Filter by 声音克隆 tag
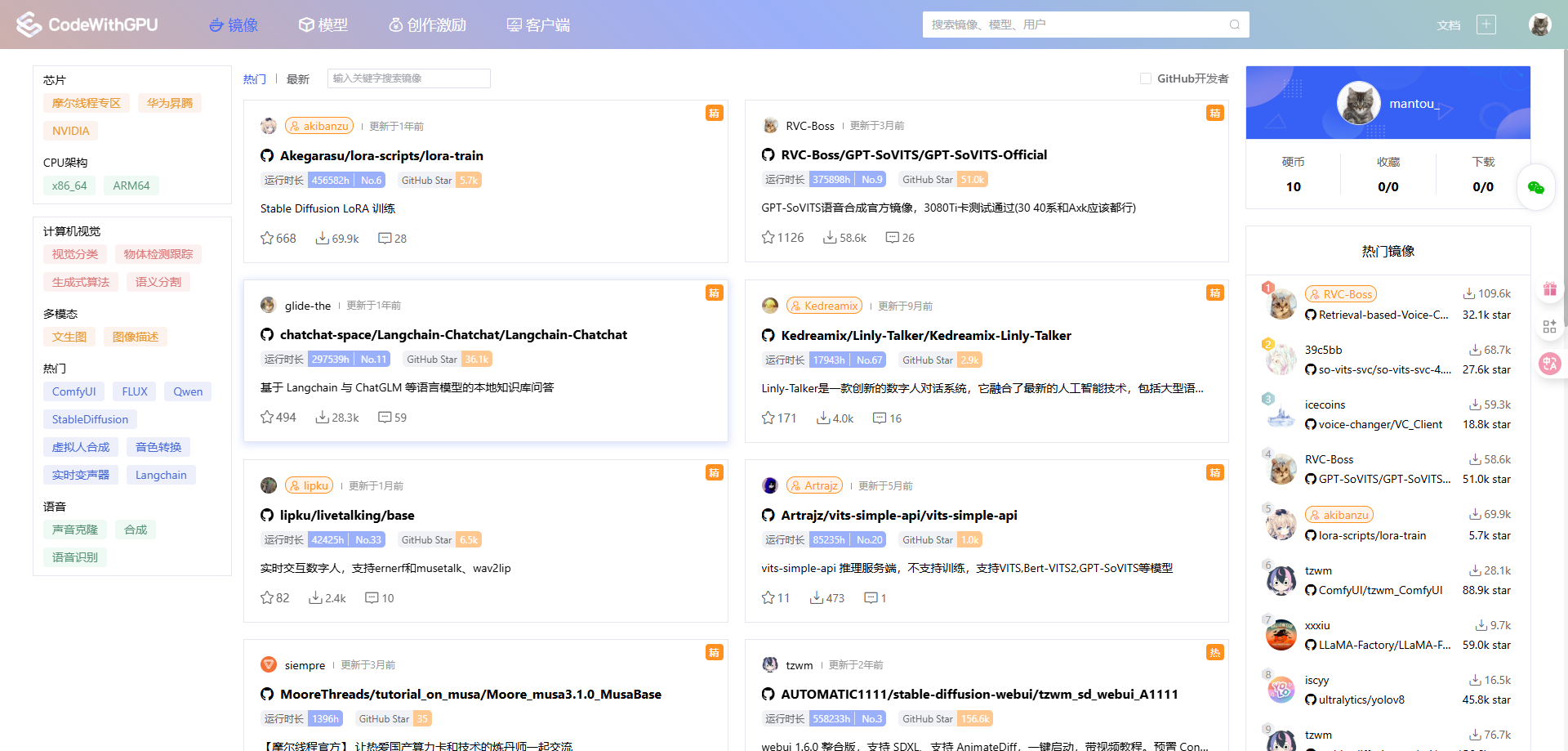Screen dimensions: 1568x751 pyautogui.click(x=75, y=530)
